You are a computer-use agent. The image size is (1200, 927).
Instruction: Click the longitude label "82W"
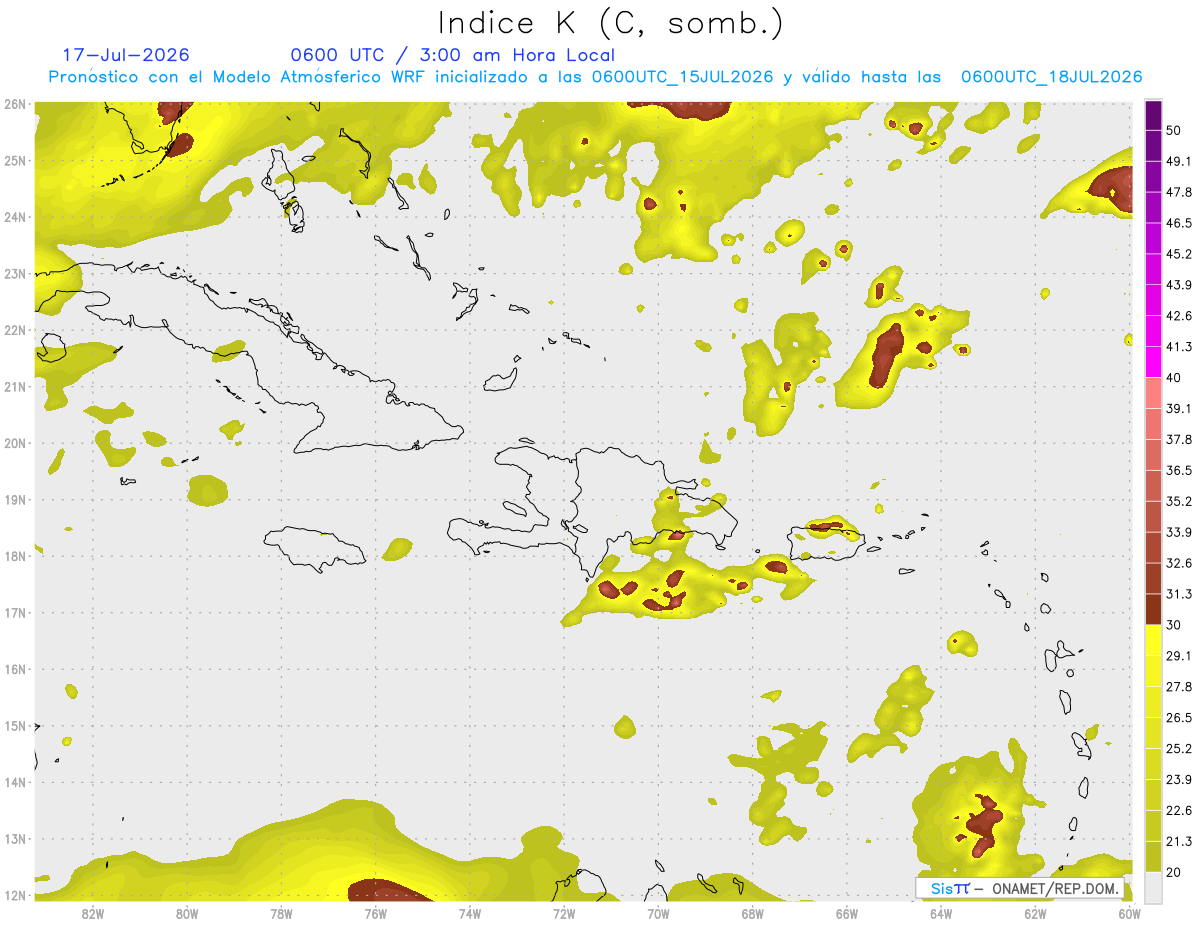[93, 913]
